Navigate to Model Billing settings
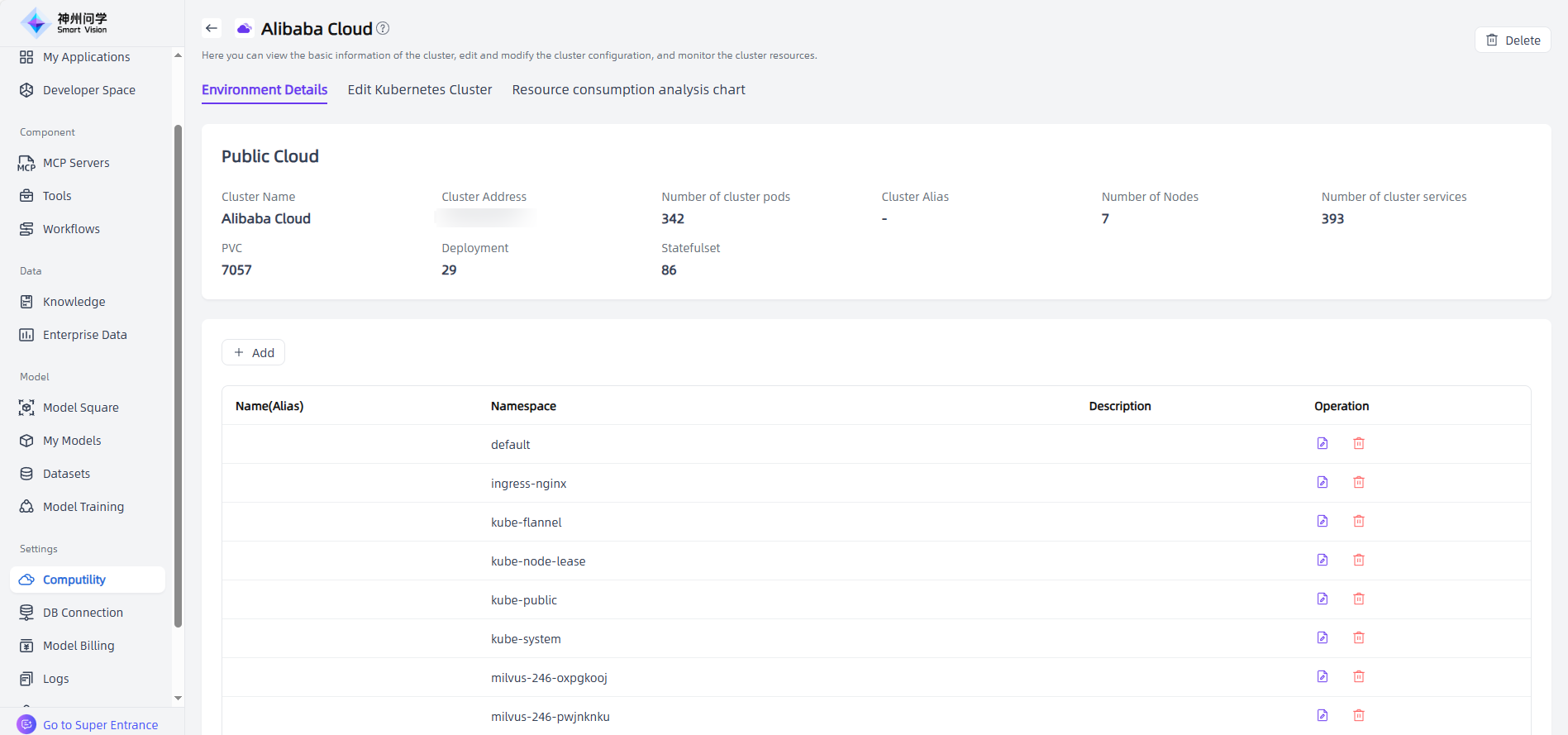This screenshot has height=735, width=1568. [79, 646]
